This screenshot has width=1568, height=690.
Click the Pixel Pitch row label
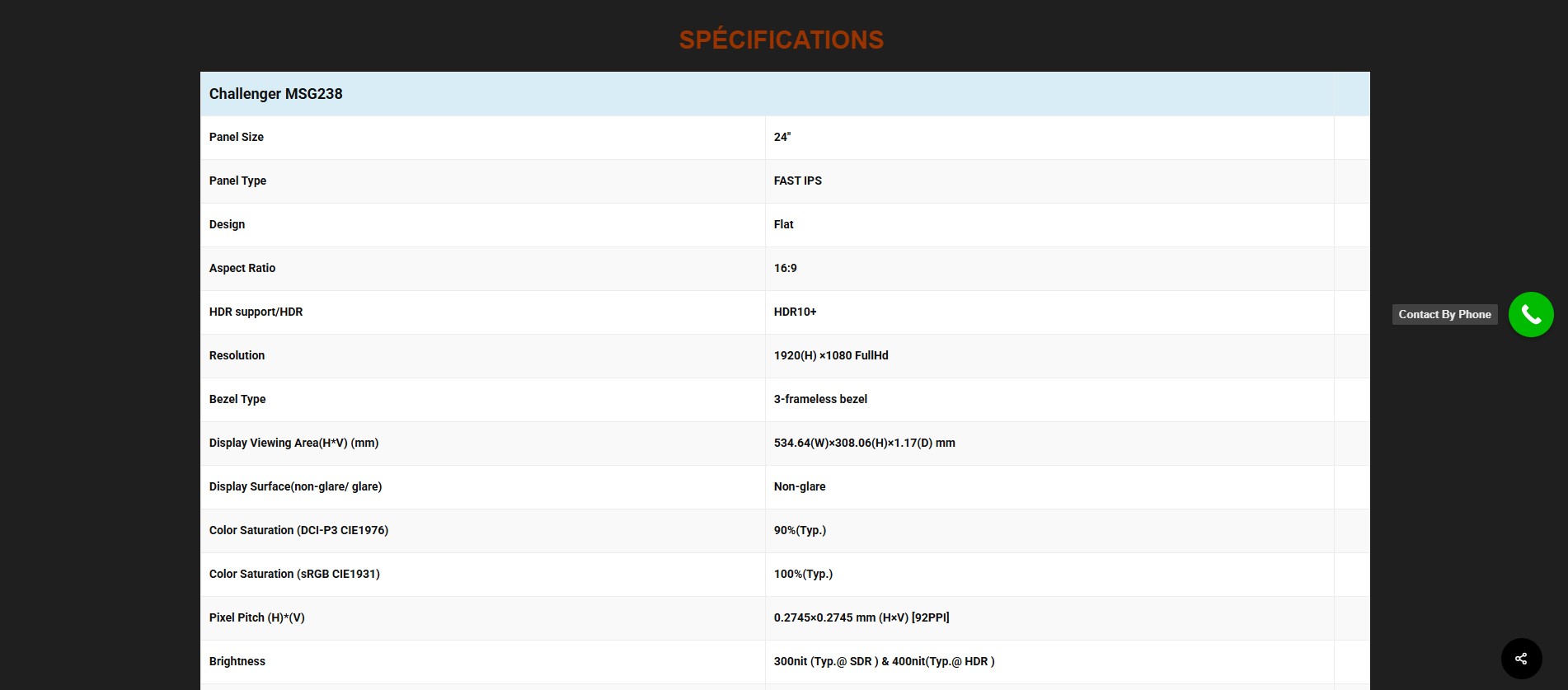click(256, 617)
